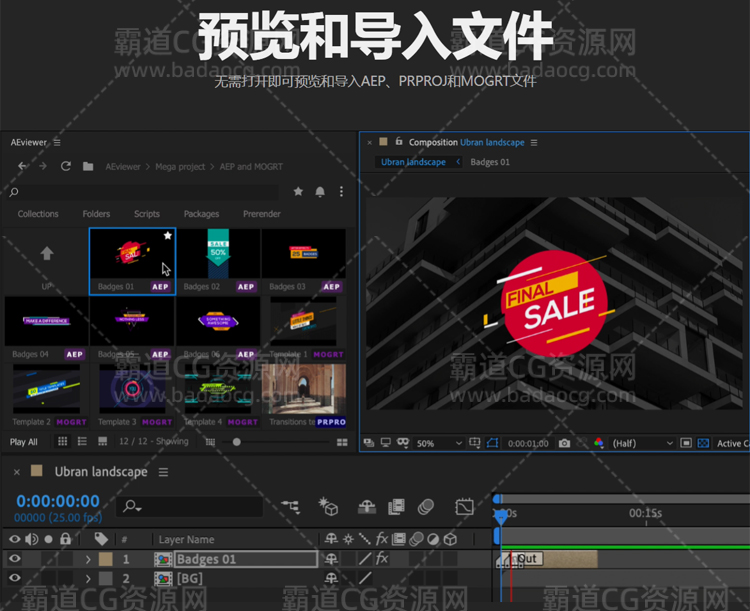This screenshot has height=611, width=750.
Task: Refresh the AEviewer folder view
Action: (66, 166)
